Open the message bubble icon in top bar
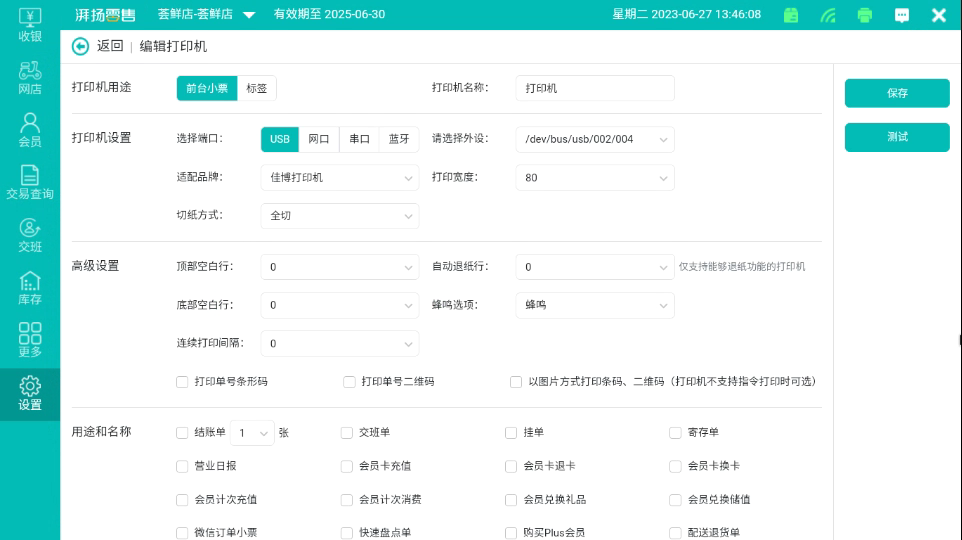The width and height of the screenshot is (962, 540). (x=902, y=15)
